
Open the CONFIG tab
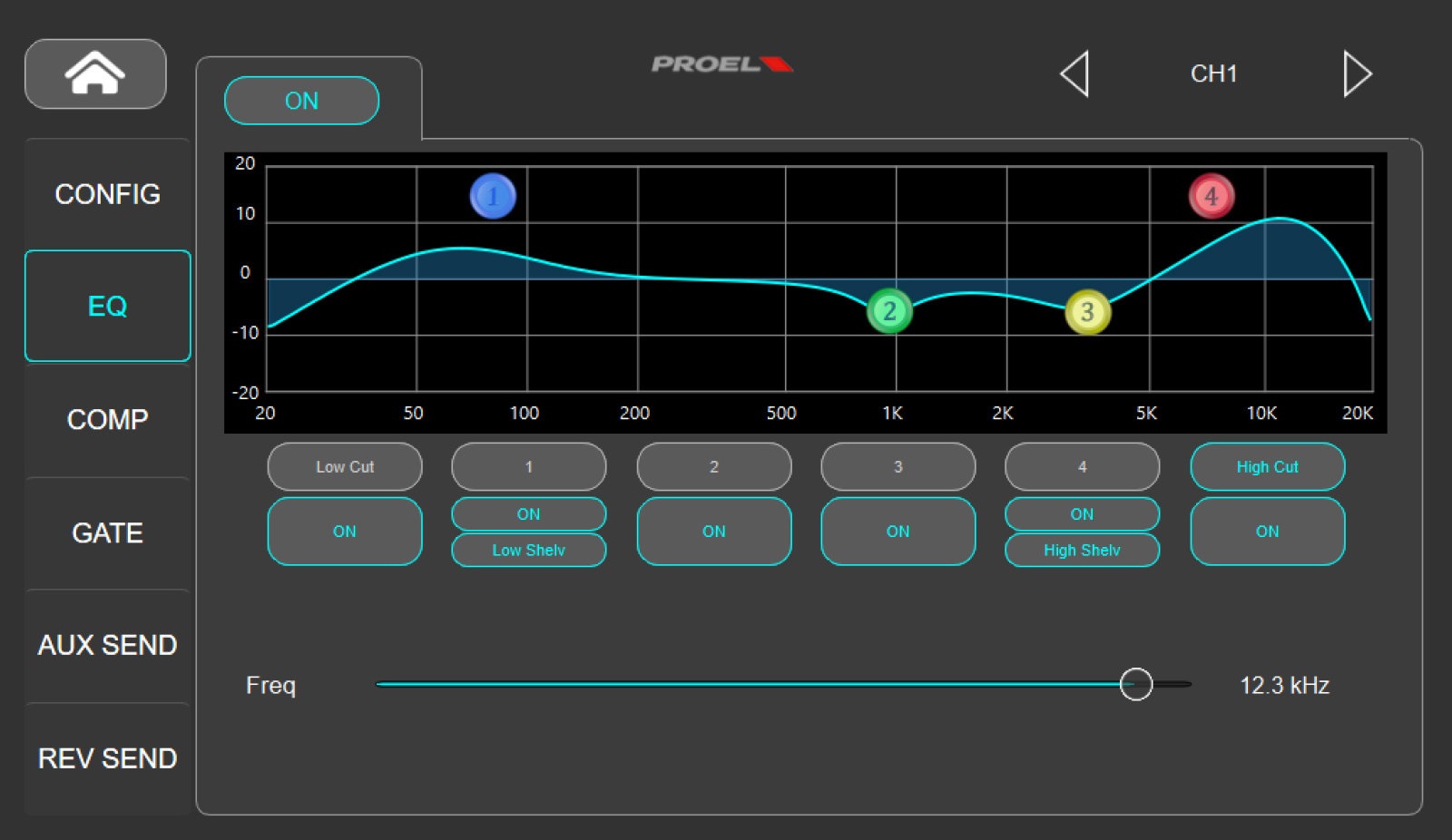coord(108,194)
